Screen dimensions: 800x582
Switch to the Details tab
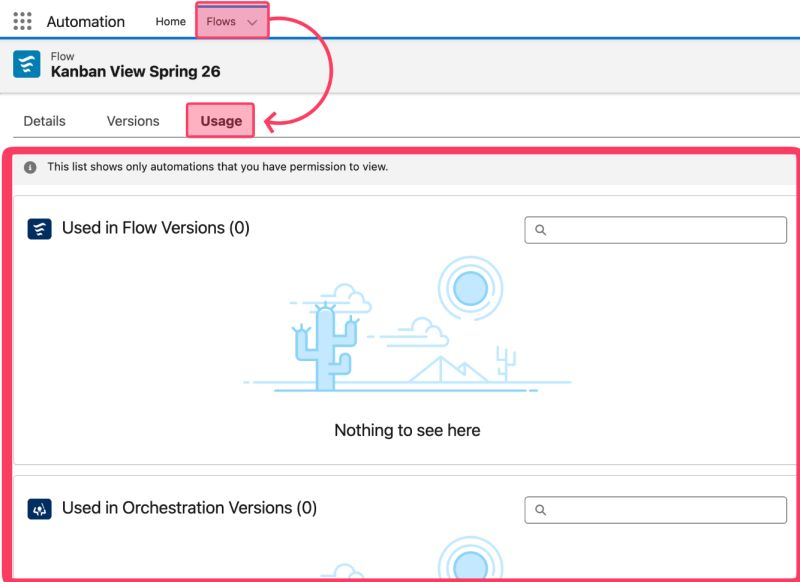[x=42, y=120]
